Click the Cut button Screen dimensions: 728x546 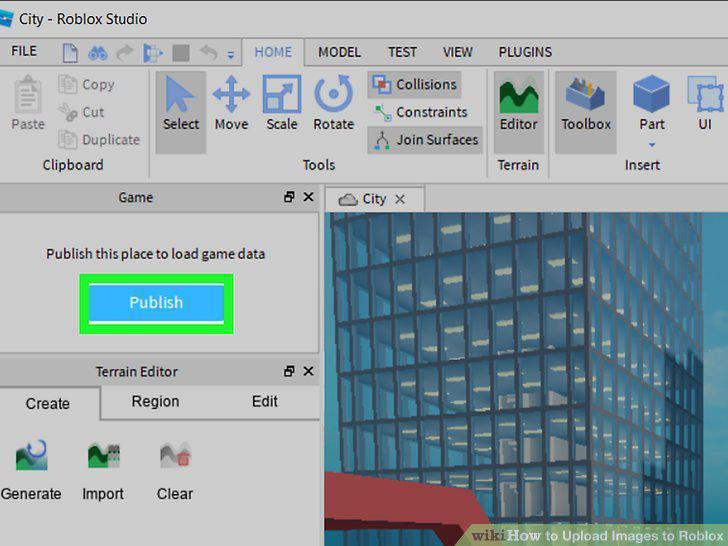click(x=81, y=112)
